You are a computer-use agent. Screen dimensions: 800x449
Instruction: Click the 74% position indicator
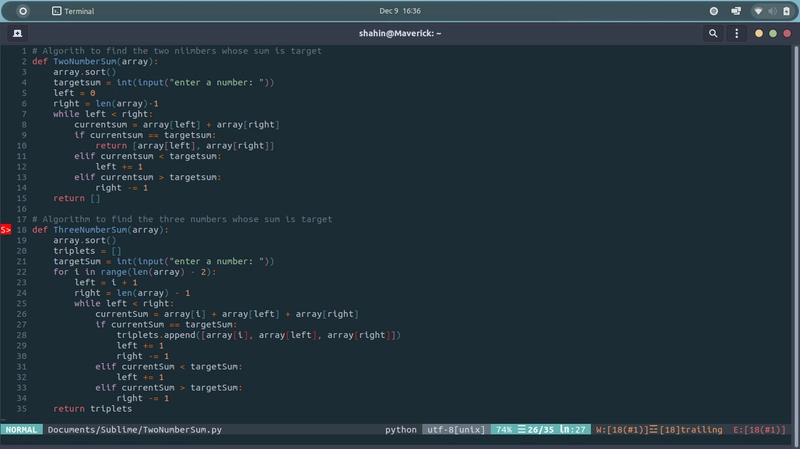(x=503, y=429)
